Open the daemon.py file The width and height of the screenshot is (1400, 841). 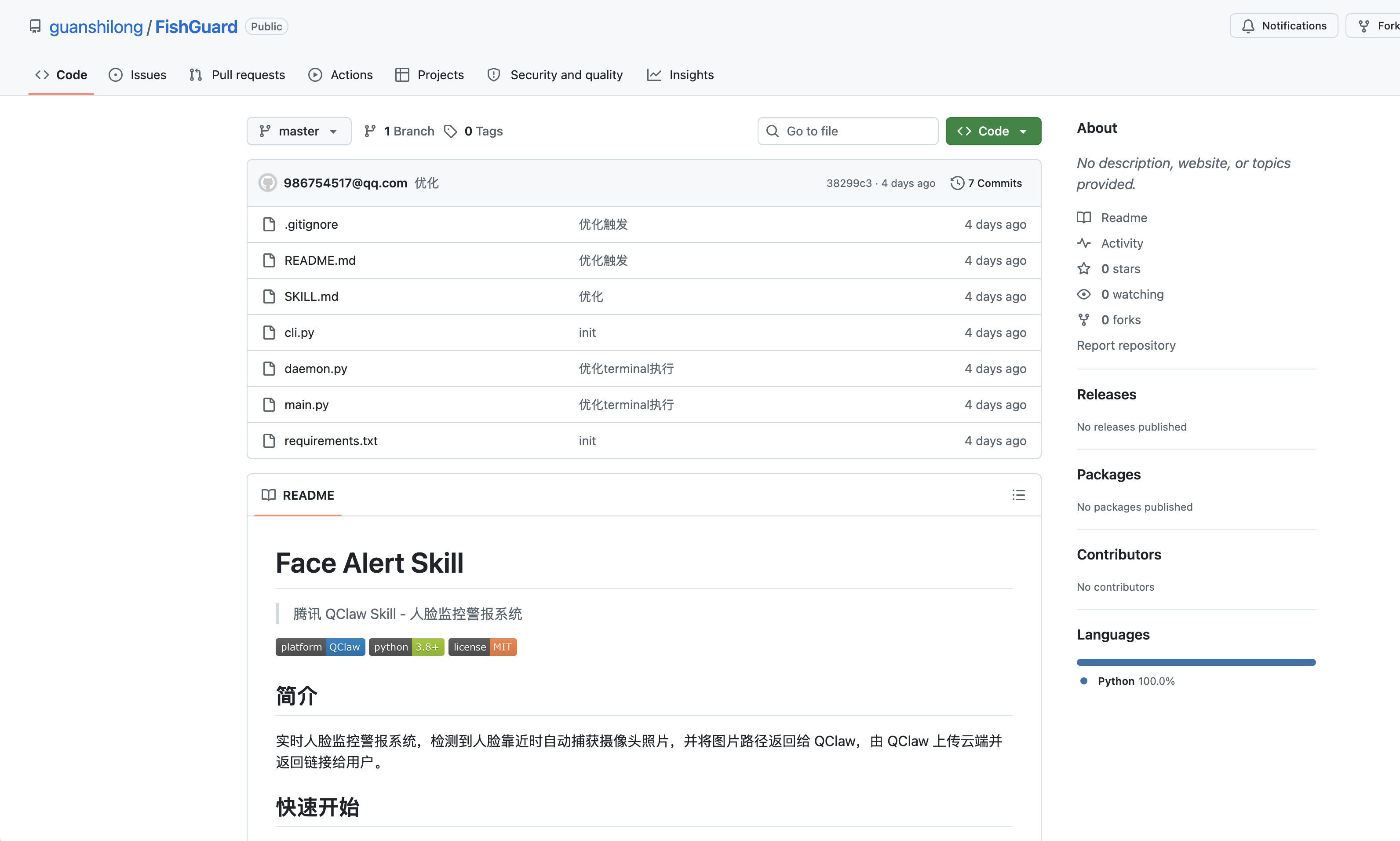pyautogui.click(x=315, y=369)
